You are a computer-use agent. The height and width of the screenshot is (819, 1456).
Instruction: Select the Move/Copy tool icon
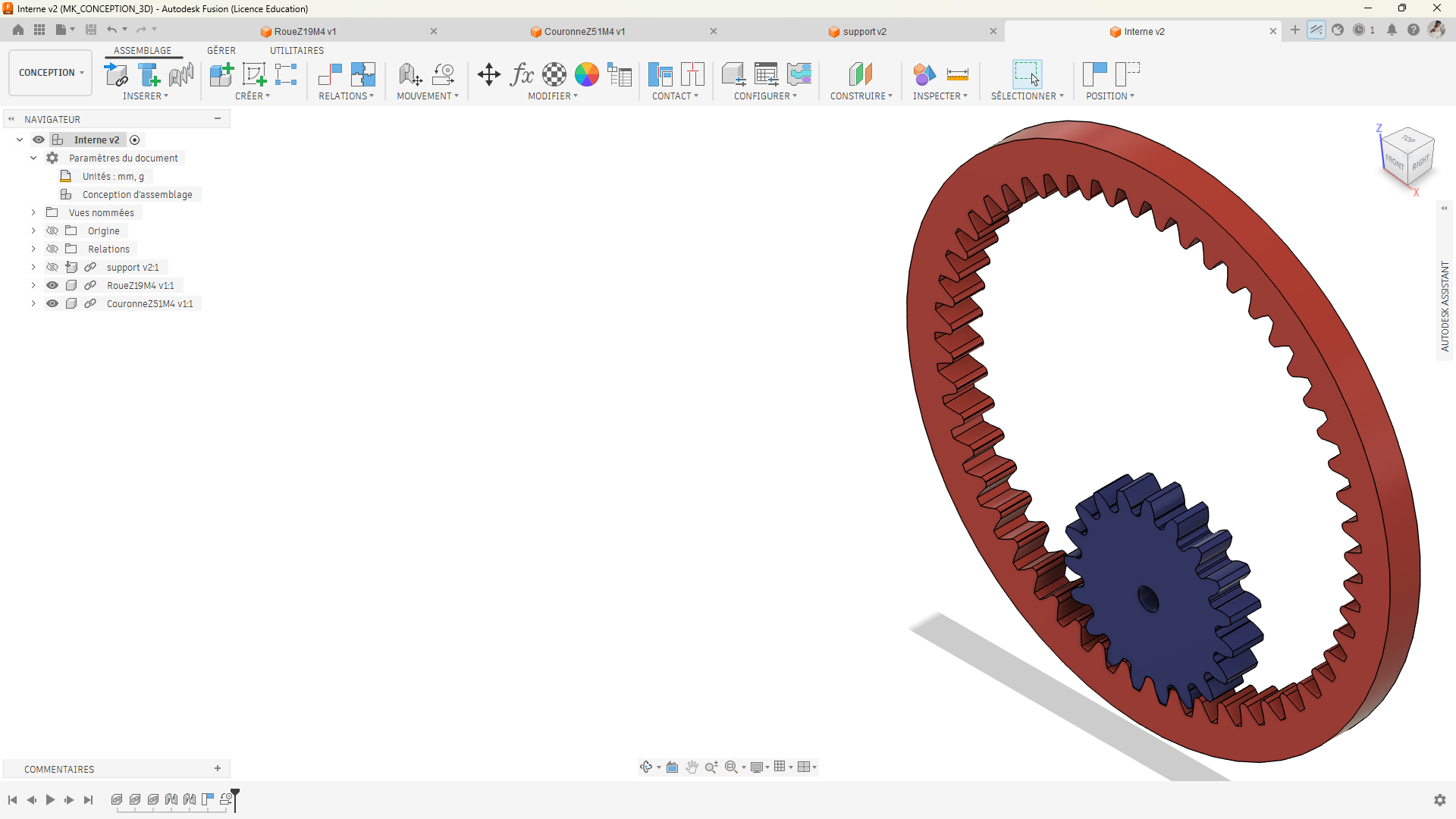click(488, 74)
